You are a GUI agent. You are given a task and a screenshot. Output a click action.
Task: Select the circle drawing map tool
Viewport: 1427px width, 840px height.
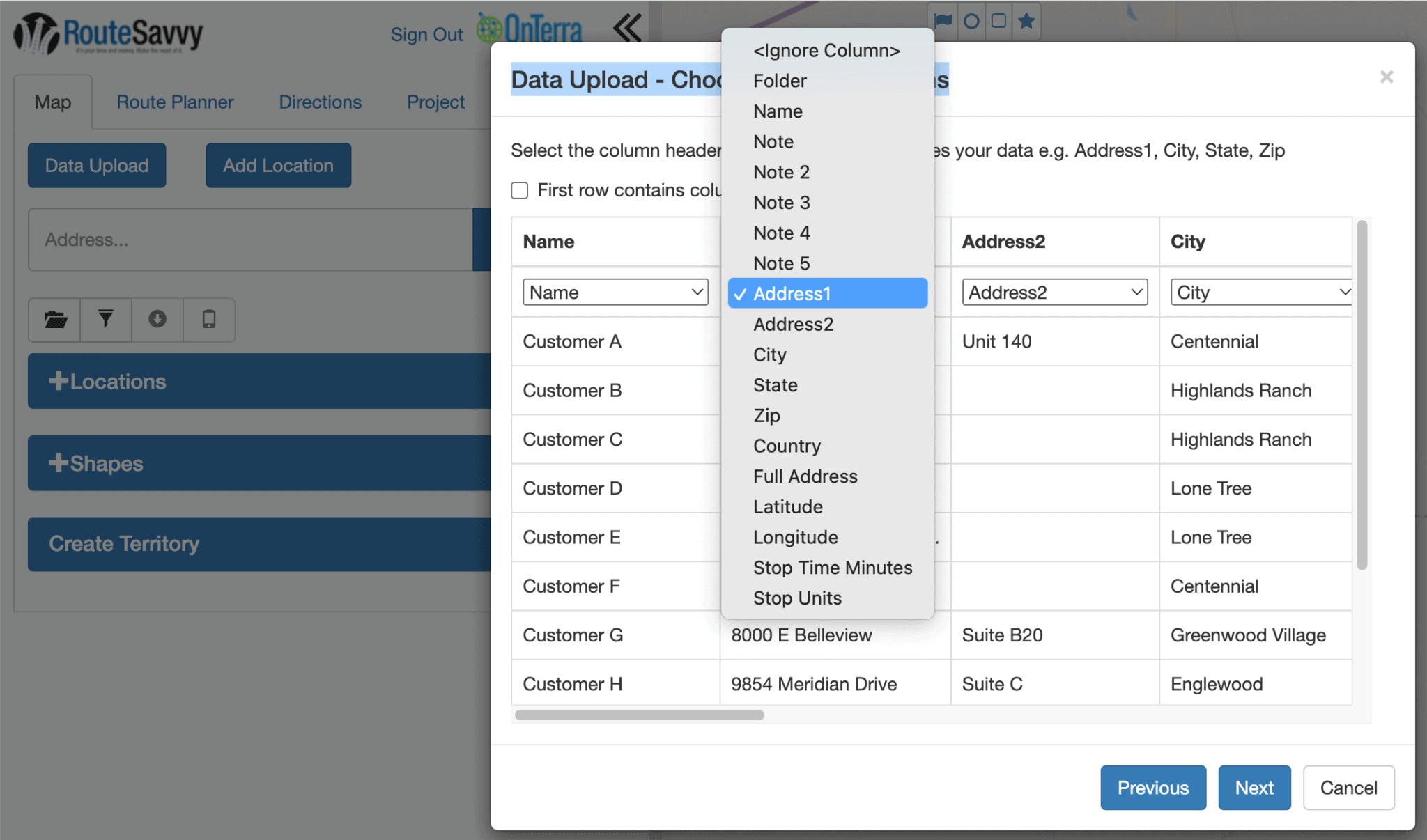click(971, 21)
